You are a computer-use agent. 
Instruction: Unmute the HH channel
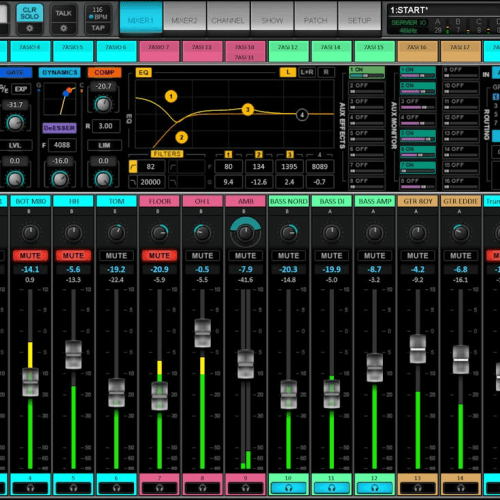pyautogui.click(x=73, y=256)
